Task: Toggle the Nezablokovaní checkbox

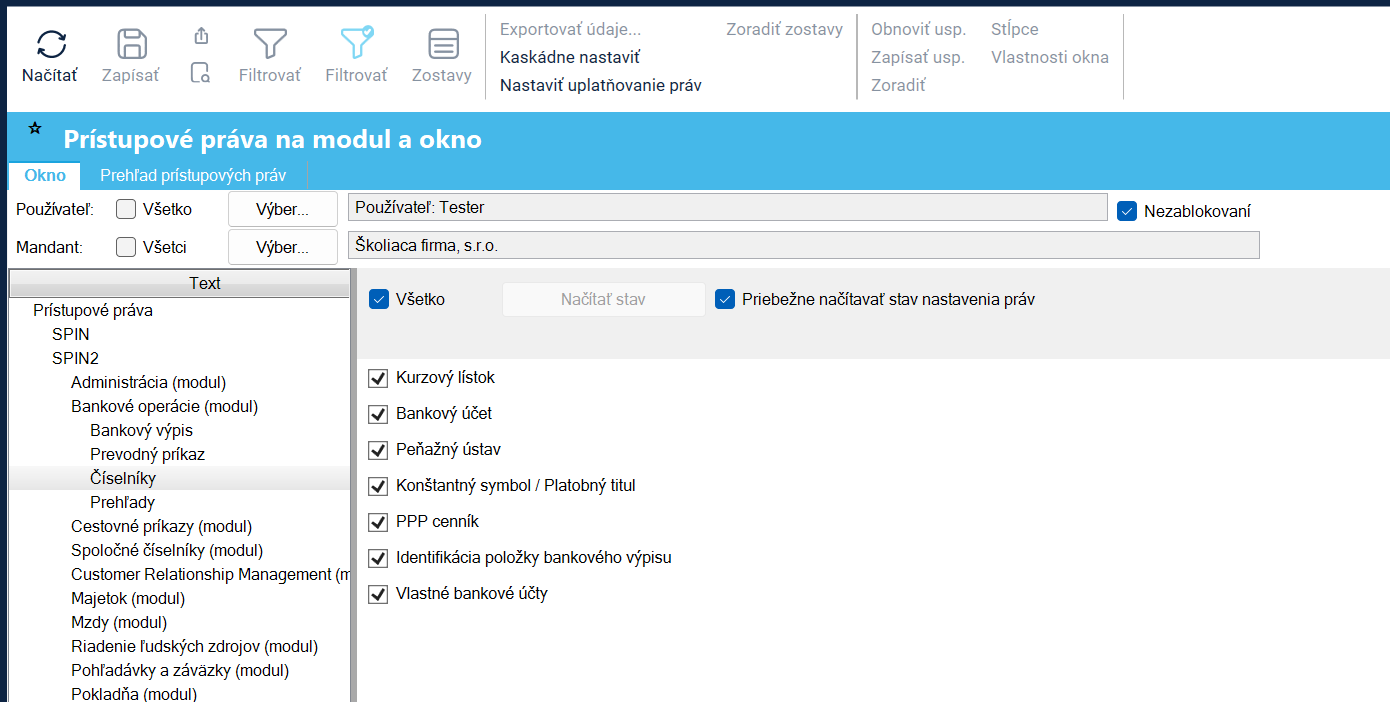Action: pos(1127,211)
